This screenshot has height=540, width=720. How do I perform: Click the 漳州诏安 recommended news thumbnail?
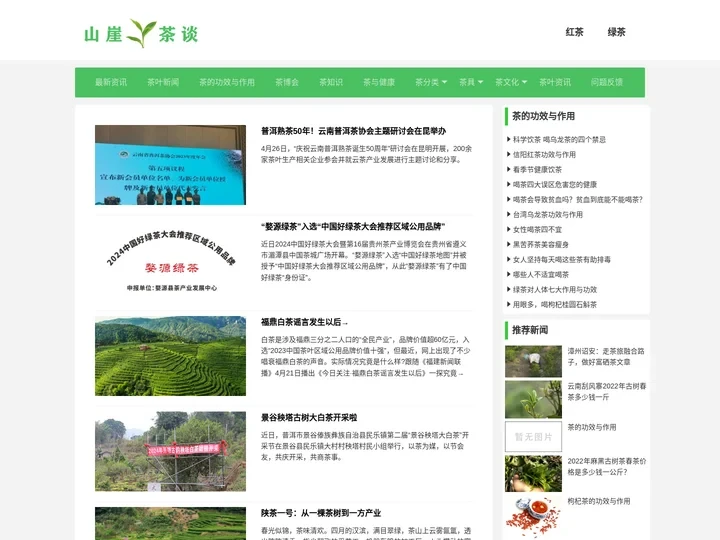click(533, 361)
